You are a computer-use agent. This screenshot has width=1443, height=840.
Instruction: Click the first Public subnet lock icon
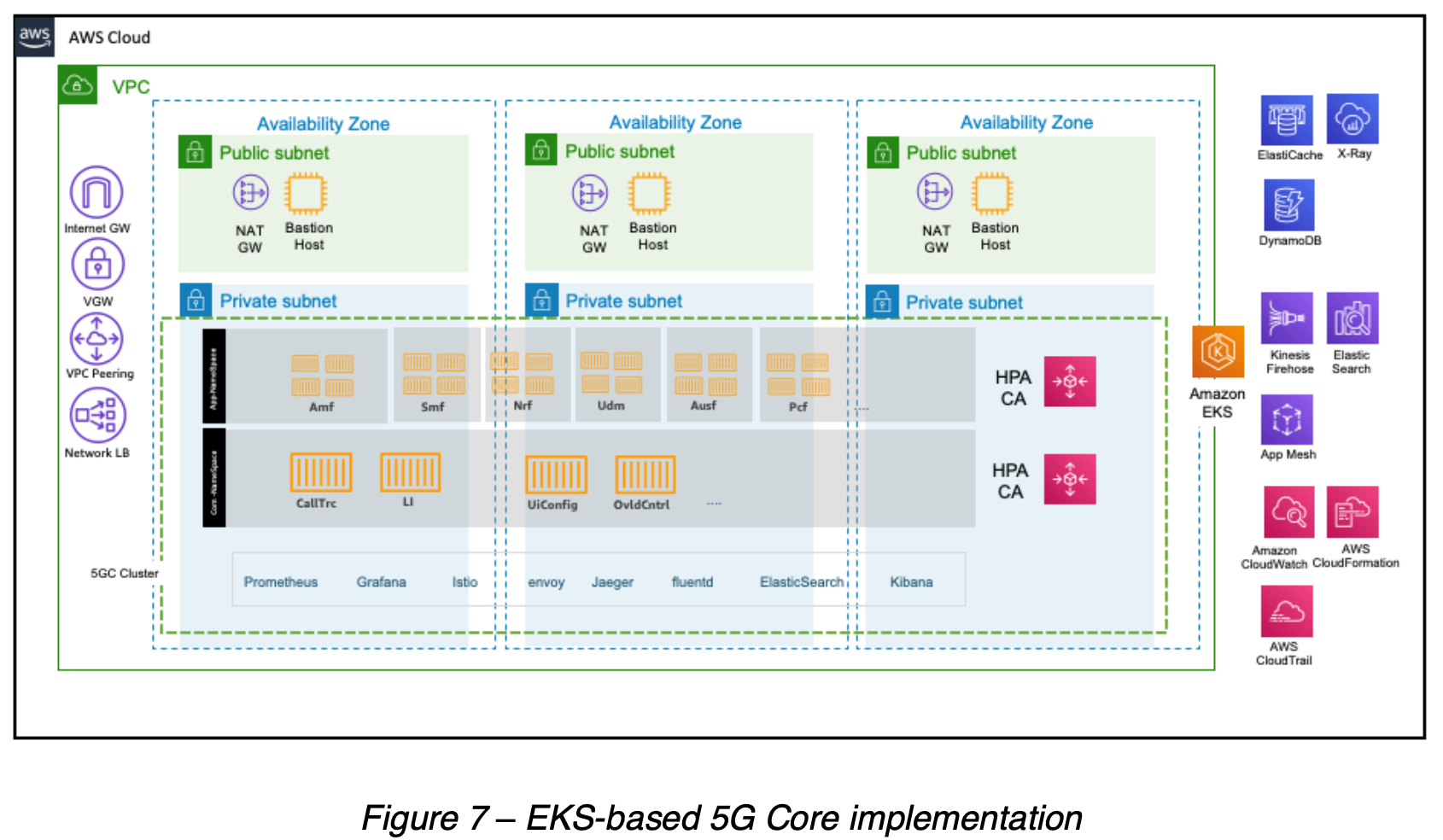tap(195, 152)
